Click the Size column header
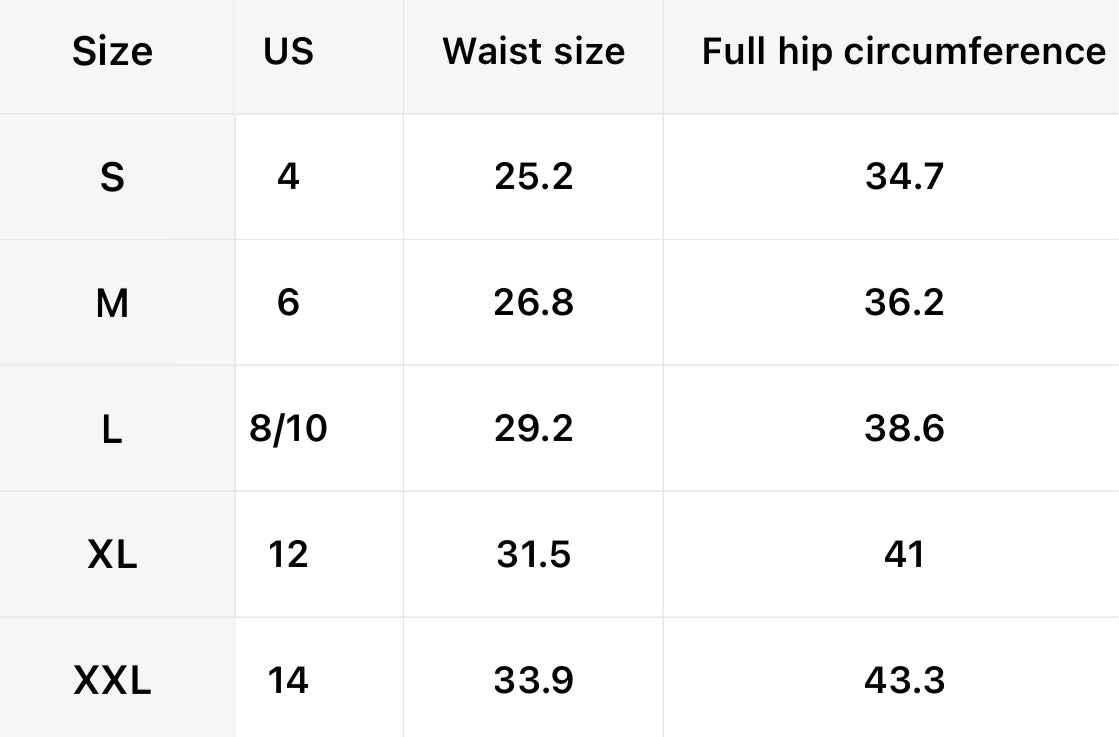 pos(112,51)
